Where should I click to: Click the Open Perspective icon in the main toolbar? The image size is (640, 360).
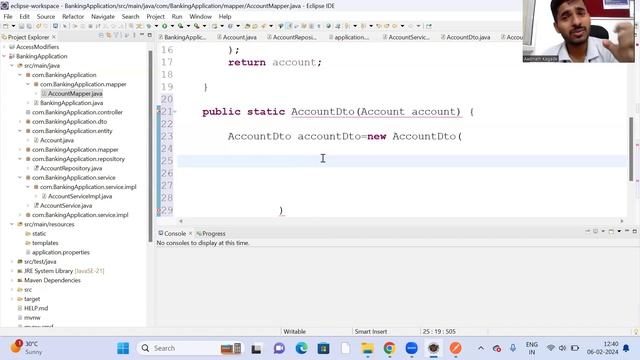point(429,26)
